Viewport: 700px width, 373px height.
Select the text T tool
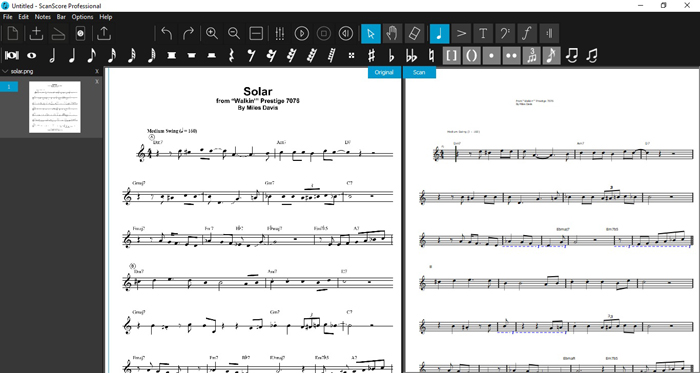tap(483, 33)
